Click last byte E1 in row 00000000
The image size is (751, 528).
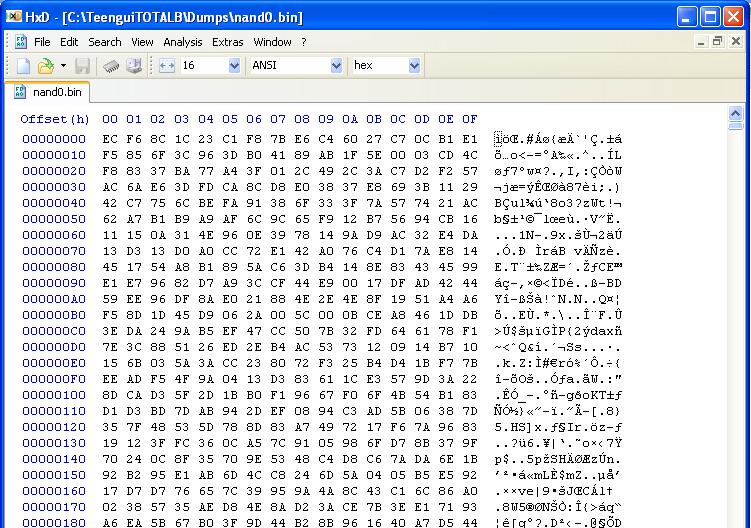point(470,139)
